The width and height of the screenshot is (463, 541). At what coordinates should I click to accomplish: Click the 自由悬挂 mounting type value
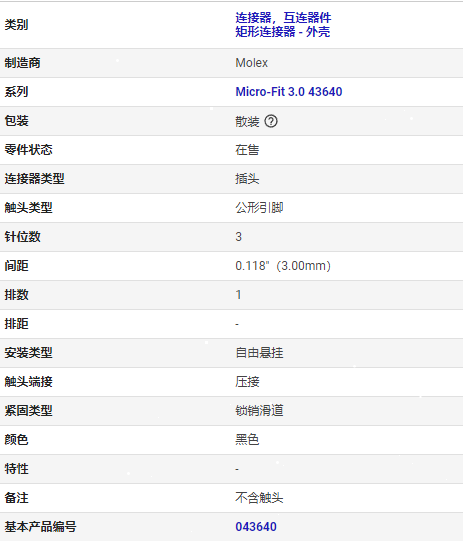[259, 353]
